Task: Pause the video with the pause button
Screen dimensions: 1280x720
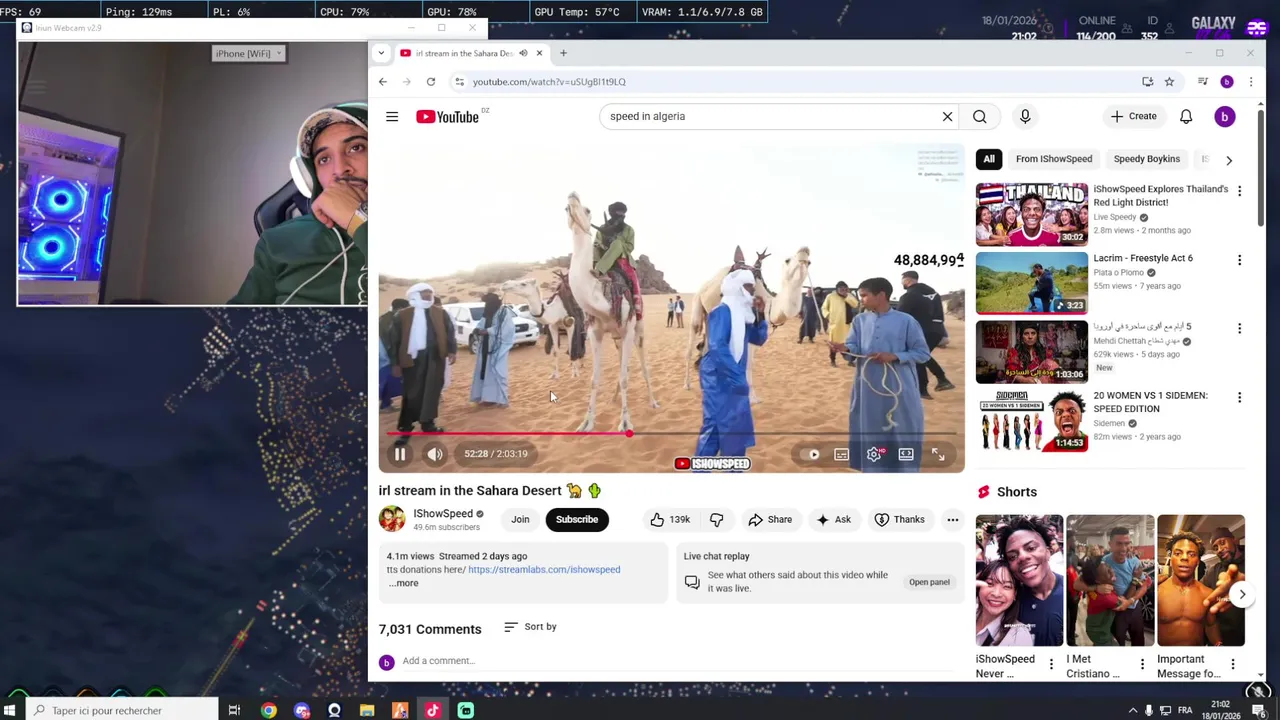Action: point(399,454)
